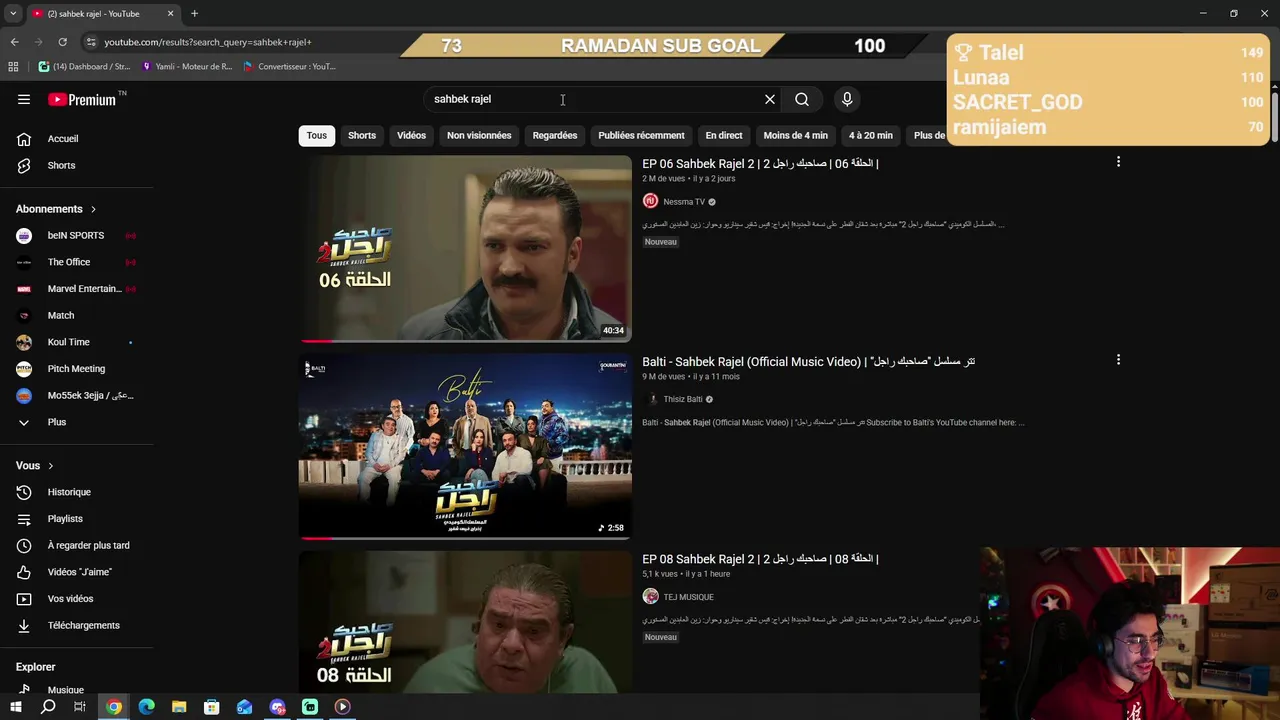Click the magnifier search button

(x=802, y=99)
